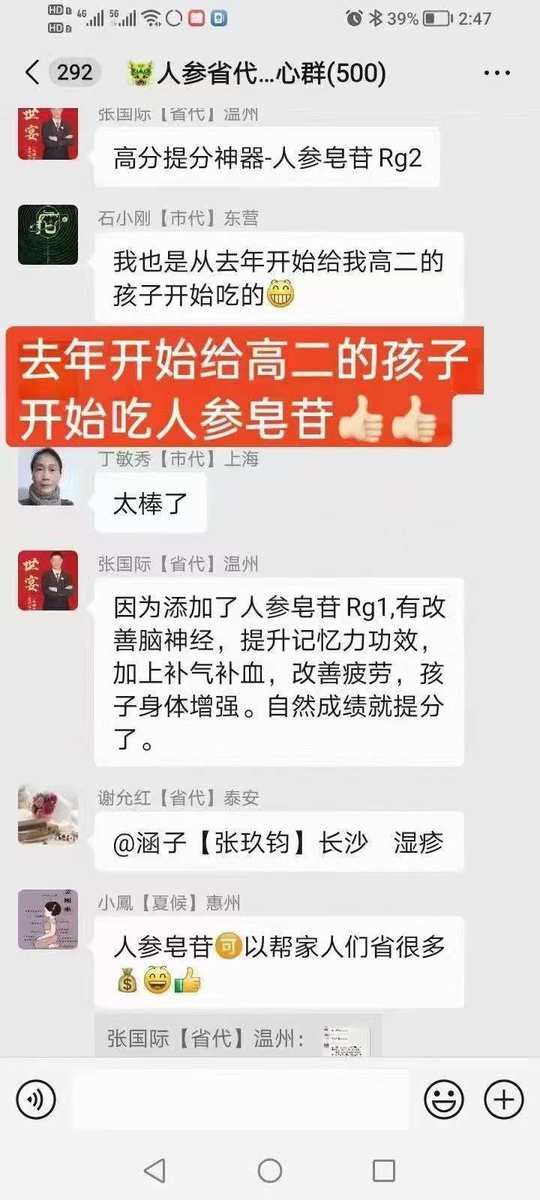Tap the @涵子 湿疹 message bubble
Screen dimensions: 540x1200
(x=279, y=841)
